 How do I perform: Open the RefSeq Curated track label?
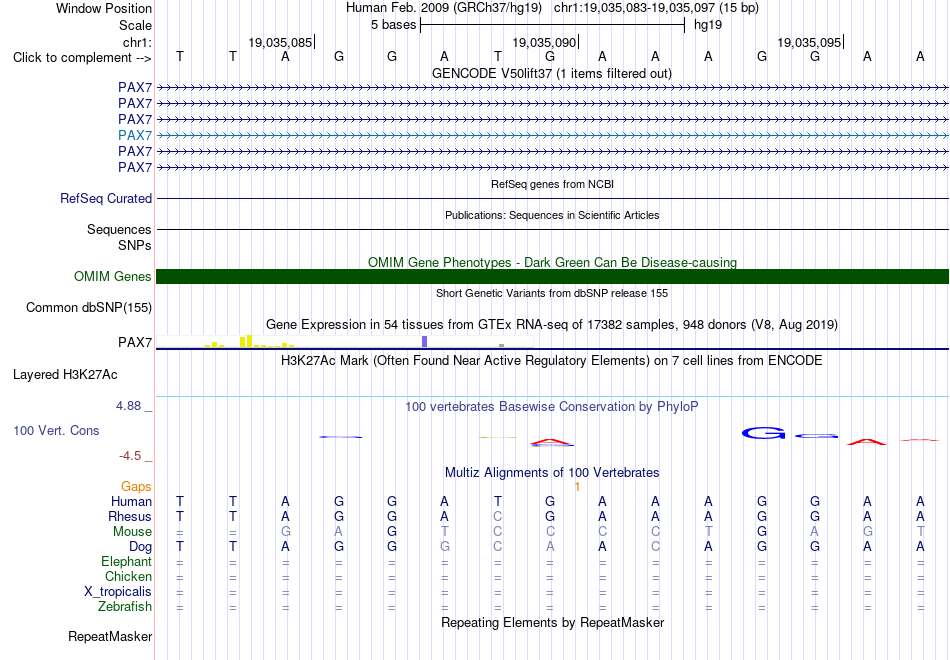[106, 198]
